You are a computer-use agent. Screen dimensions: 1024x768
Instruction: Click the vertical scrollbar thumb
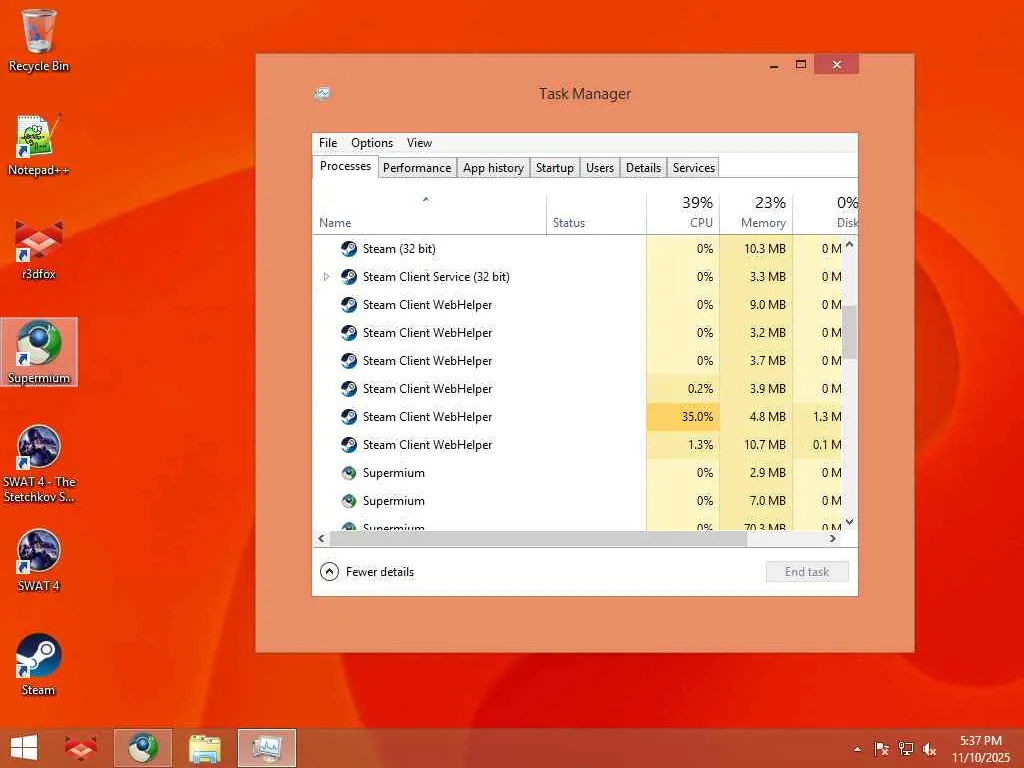click(849, 332)
